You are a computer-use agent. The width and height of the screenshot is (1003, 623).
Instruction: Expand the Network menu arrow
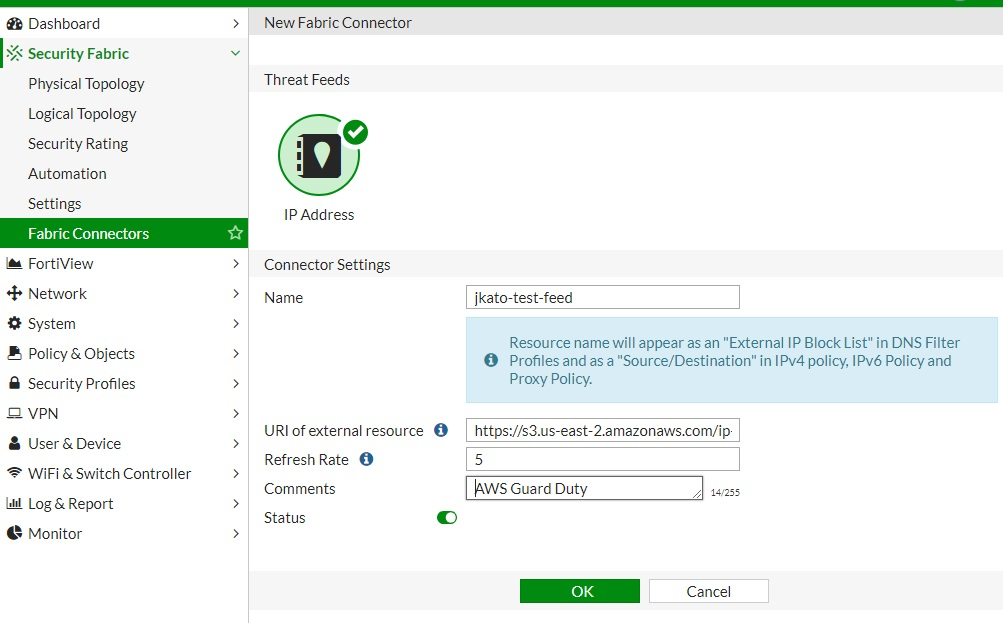pos(236,293)
